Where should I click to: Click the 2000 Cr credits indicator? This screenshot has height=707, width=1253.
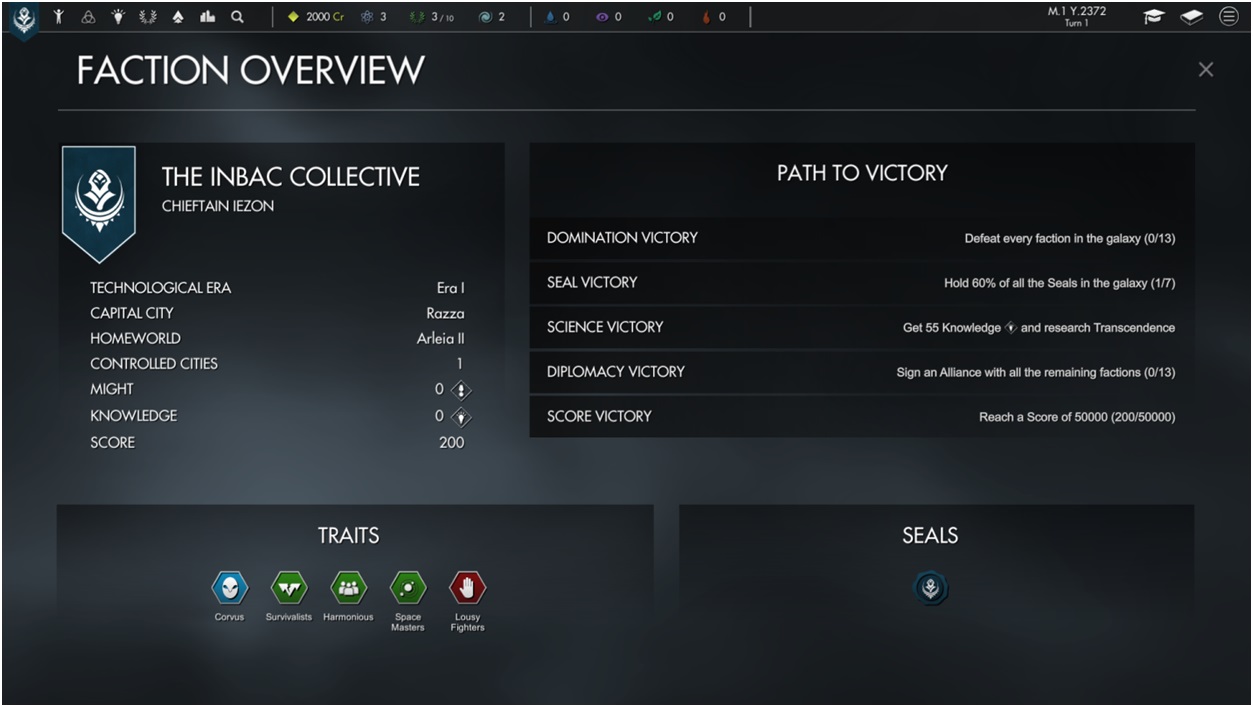pyautogui.click(x=316, y=17)
